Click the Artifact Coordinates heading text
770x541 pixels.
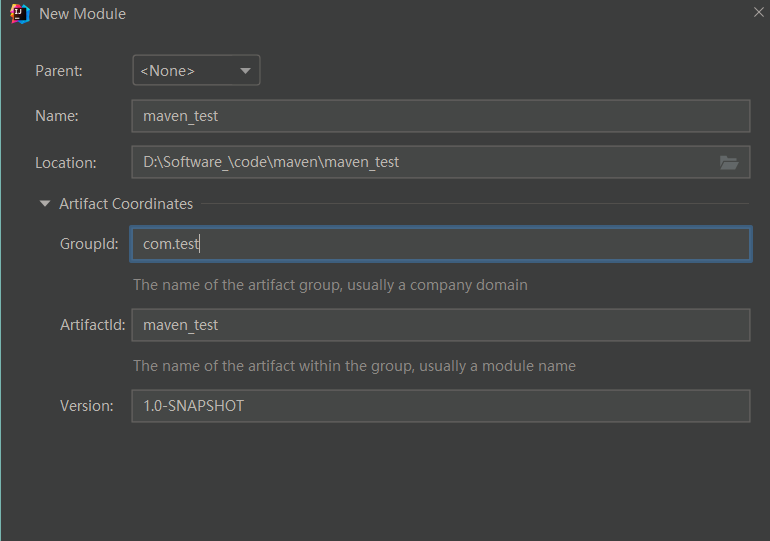point(126,204)
